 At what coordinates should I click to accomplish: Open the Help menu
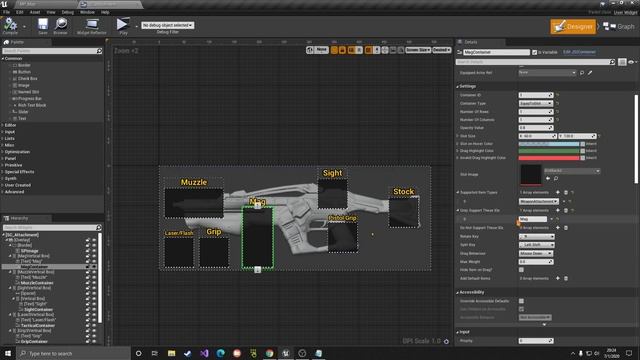pyautogui.click(x=105, y=12)
